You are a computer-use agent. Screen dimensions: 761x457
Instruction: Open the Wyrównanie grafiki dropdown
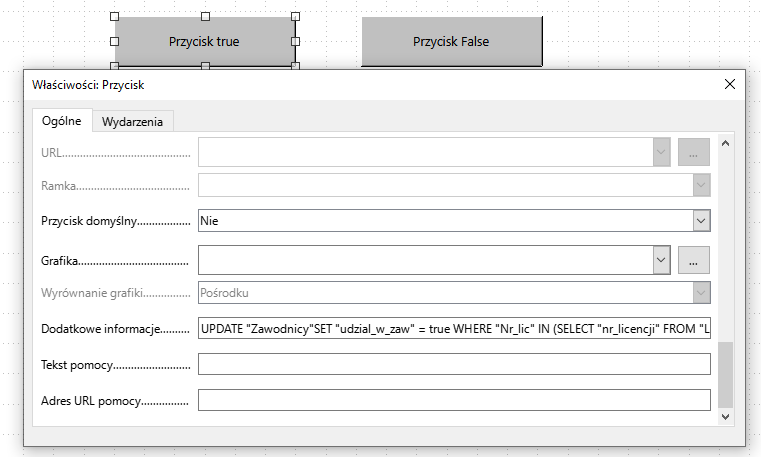tap(701, 293)
